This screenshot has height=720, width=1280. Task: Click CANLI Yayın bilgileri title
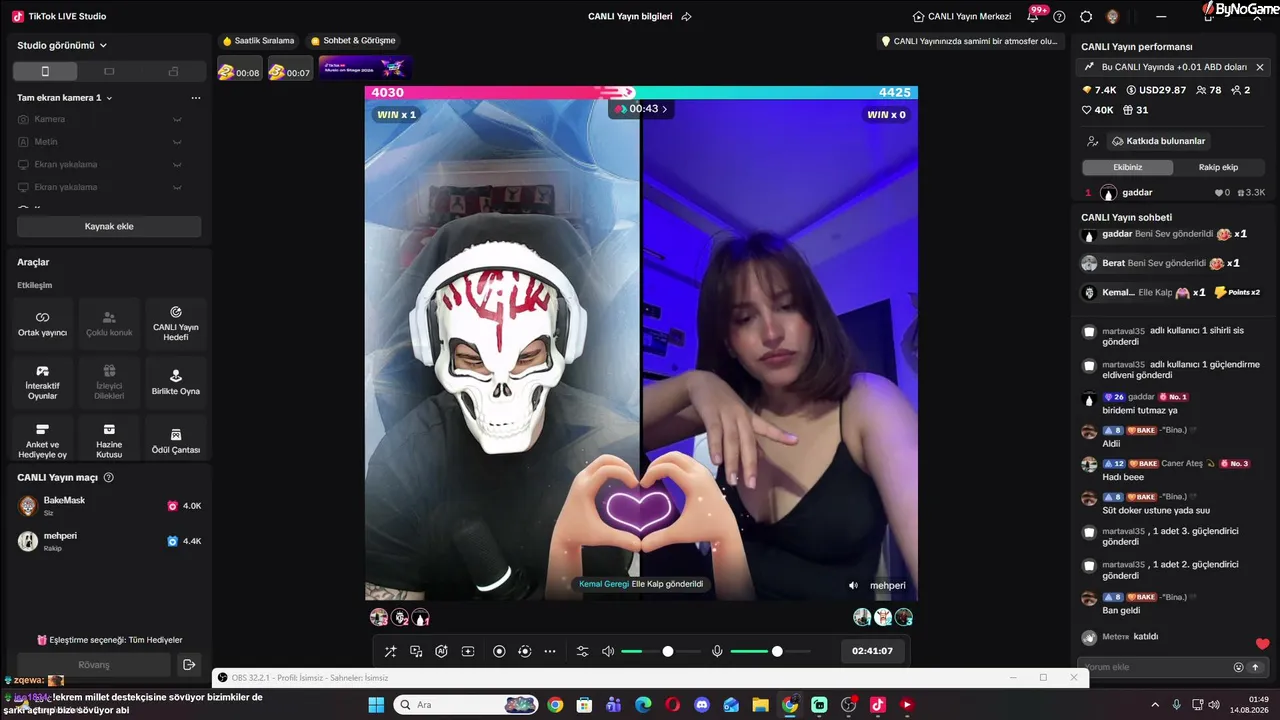630,16
